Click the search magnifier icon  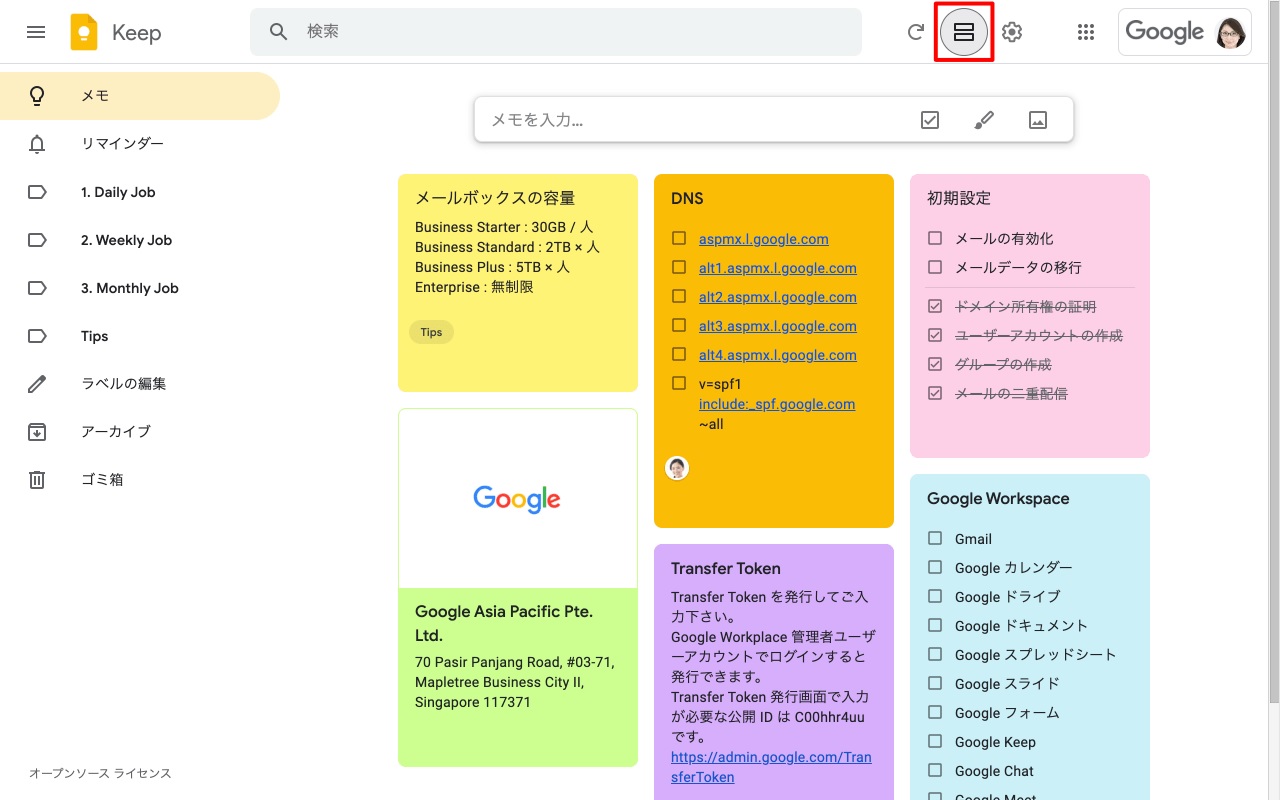279,32
